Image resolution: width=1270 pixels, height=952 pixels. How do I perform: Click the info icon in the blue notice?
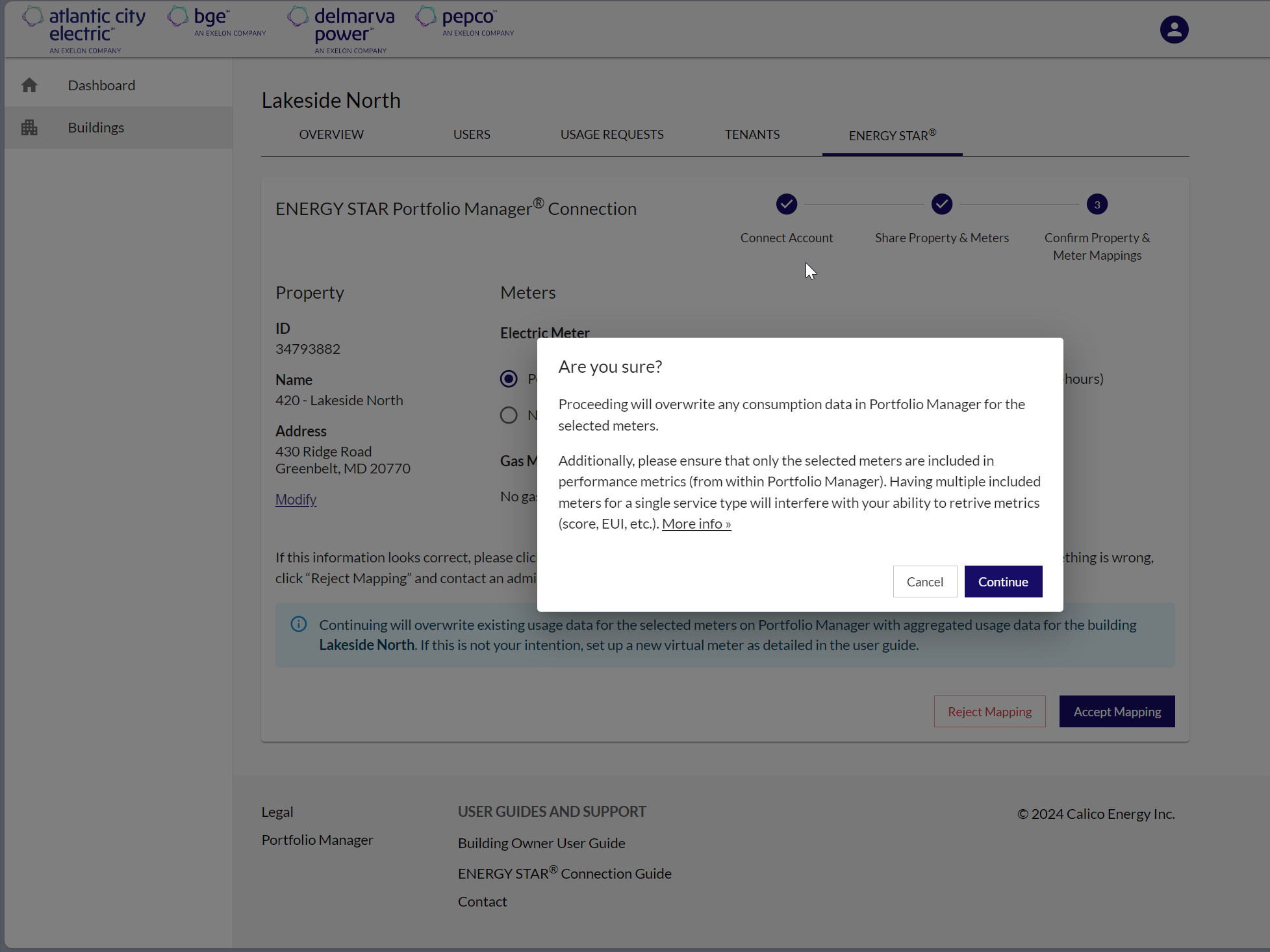(x=299, y=625)
